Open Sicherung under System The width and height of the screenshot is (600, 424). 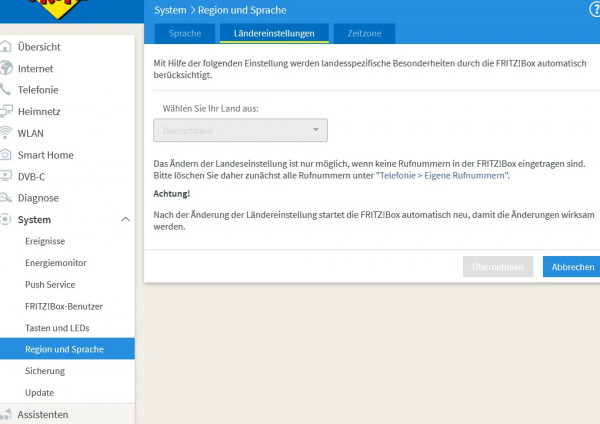(x=45, y=371)
